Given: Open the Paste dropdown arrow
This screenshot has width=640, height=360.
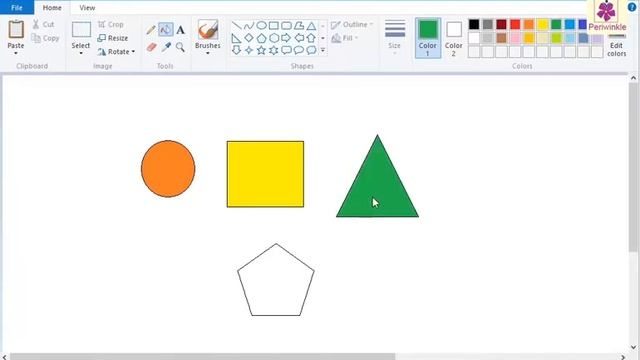Looking at the screenshot, I should point(16,53).
